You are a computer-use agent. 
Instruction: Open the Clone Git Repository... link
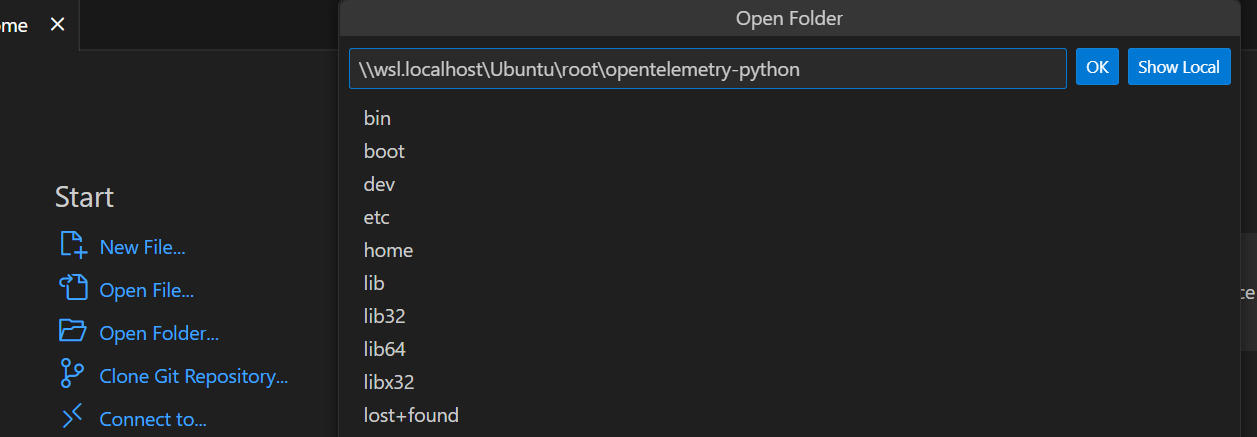194,377
